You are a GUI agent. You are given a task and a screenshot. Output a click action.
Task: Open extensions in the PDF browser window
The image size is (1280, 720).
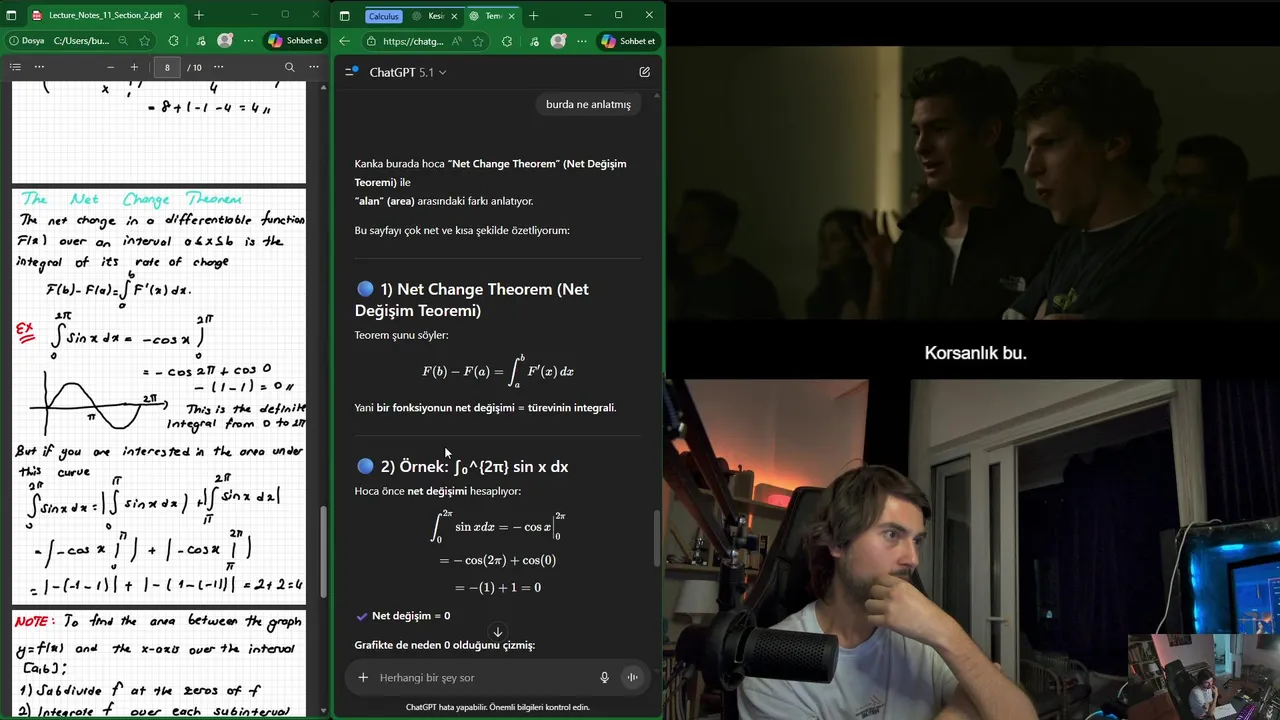[174, 41]
